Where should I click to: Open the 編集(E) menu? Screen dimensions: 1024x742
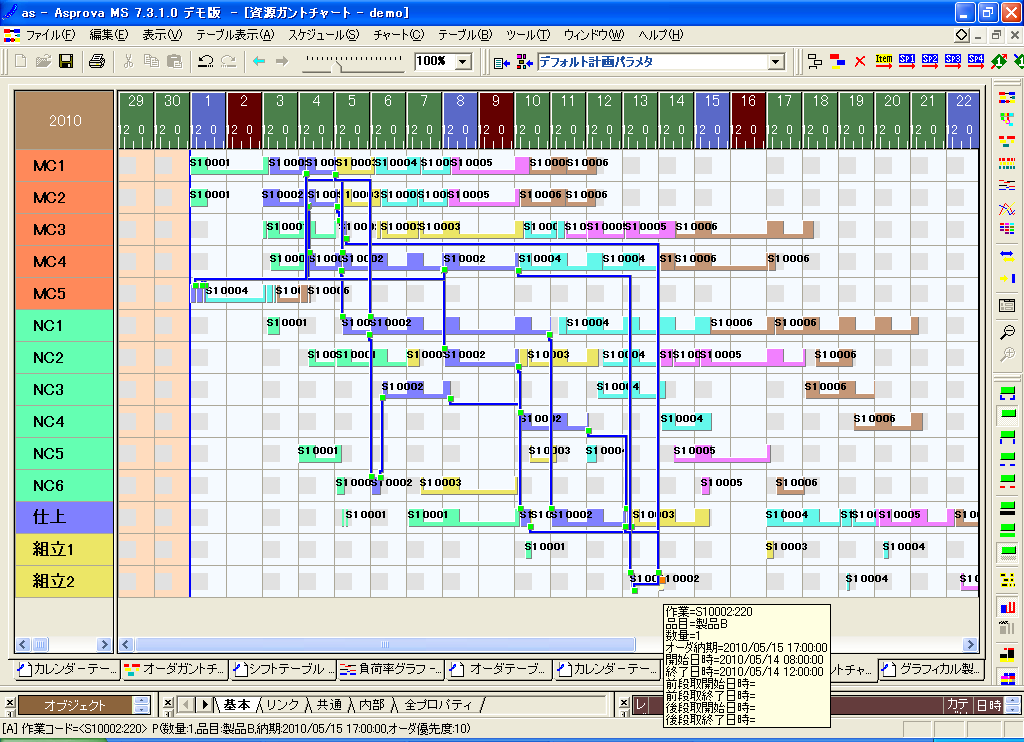point(108,35)
